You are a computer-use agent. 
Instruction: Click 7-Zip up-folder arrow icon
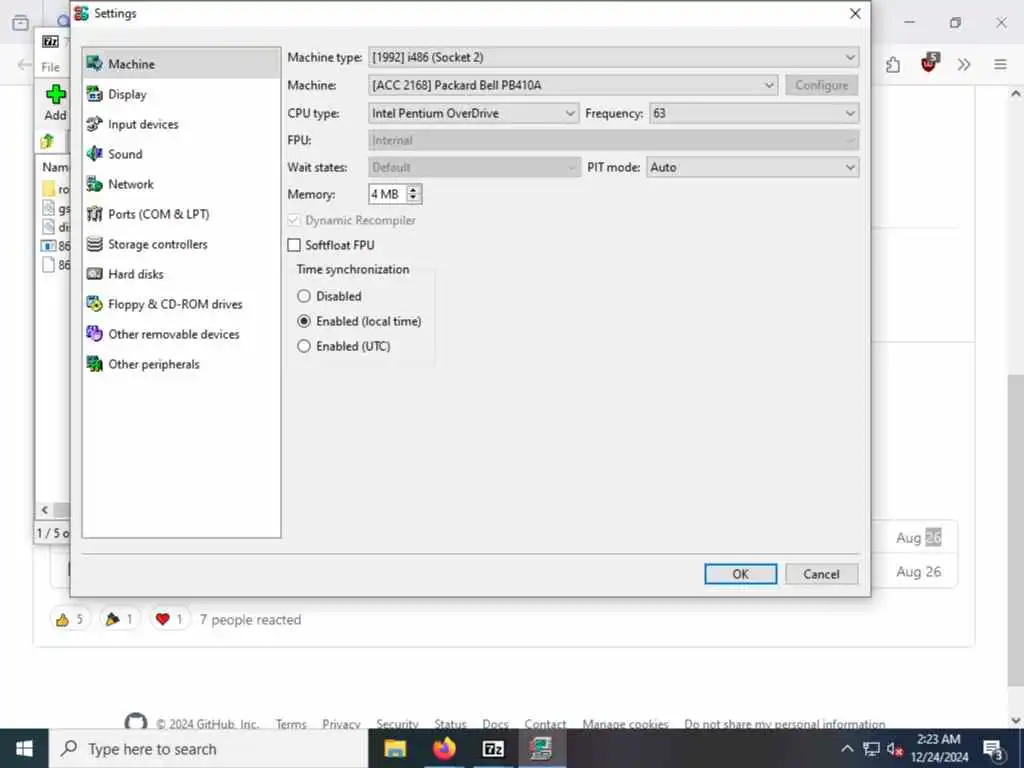[47, 141]
